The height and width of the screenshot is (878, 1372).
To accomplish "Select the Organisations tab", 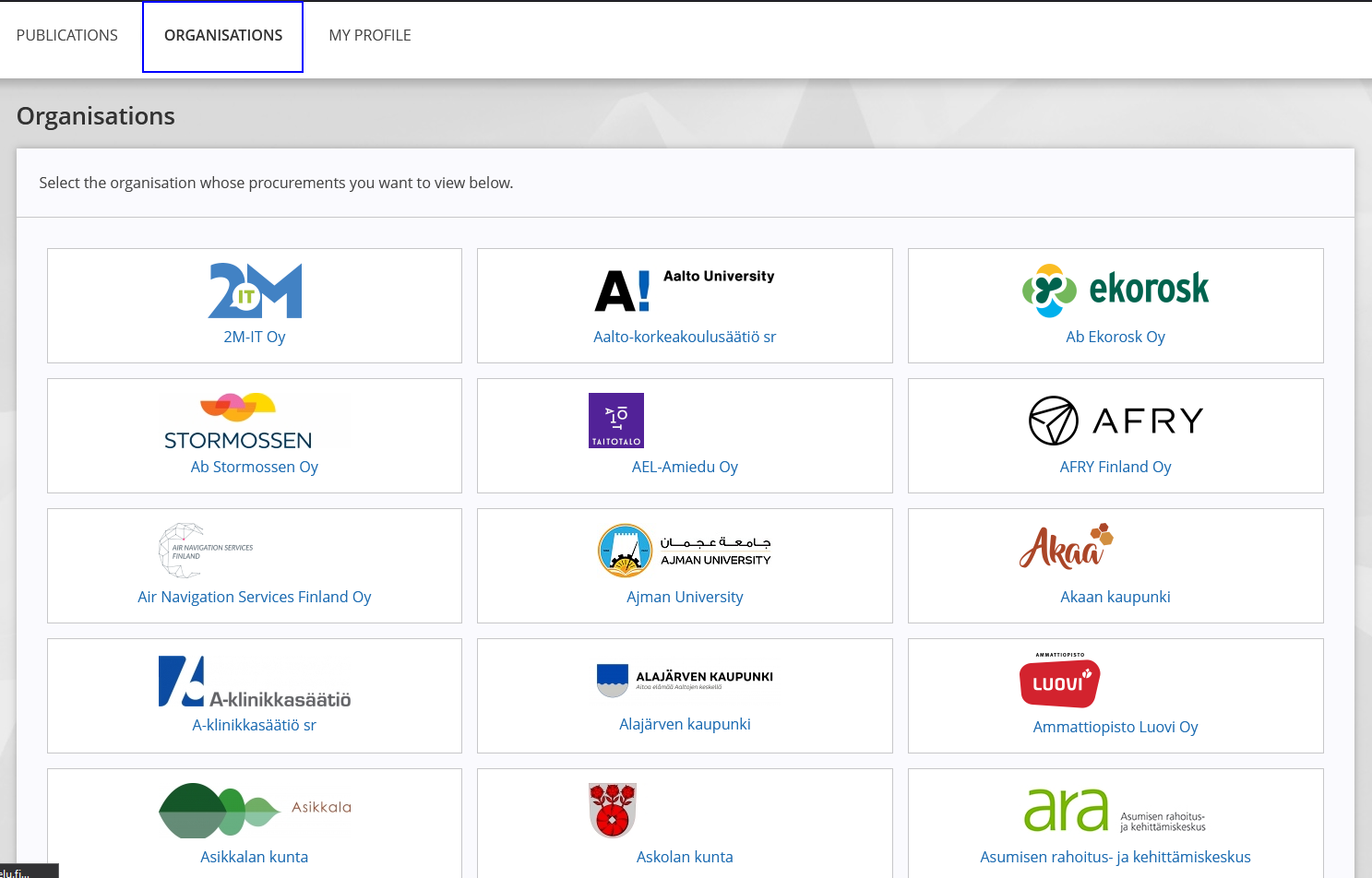I will (x=223, y=36).
